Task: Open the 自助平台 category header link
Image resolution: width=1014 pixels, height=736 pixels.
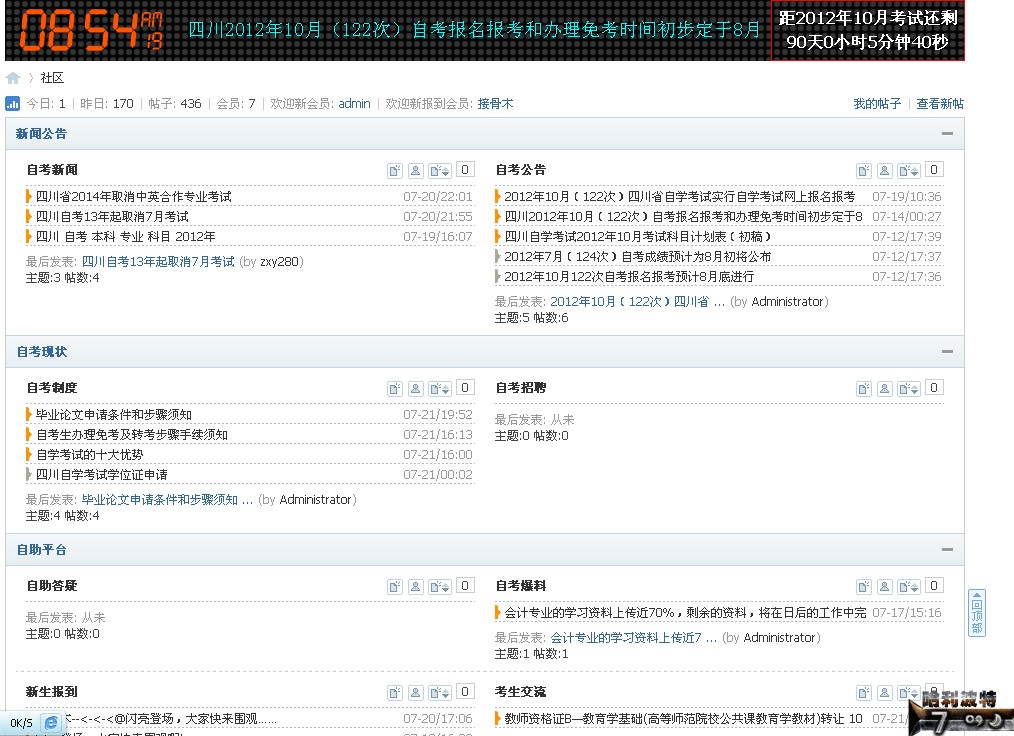Action: pyautogui.click(x=41, y=550)
